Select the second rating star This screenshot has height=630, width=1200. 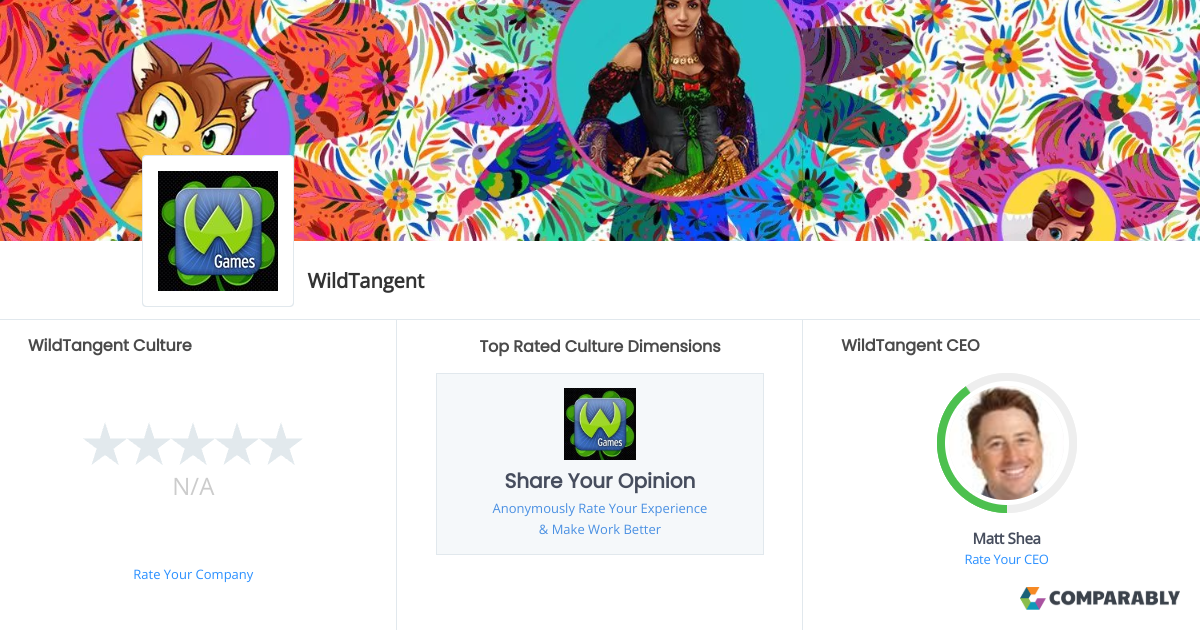click(148, 444)
